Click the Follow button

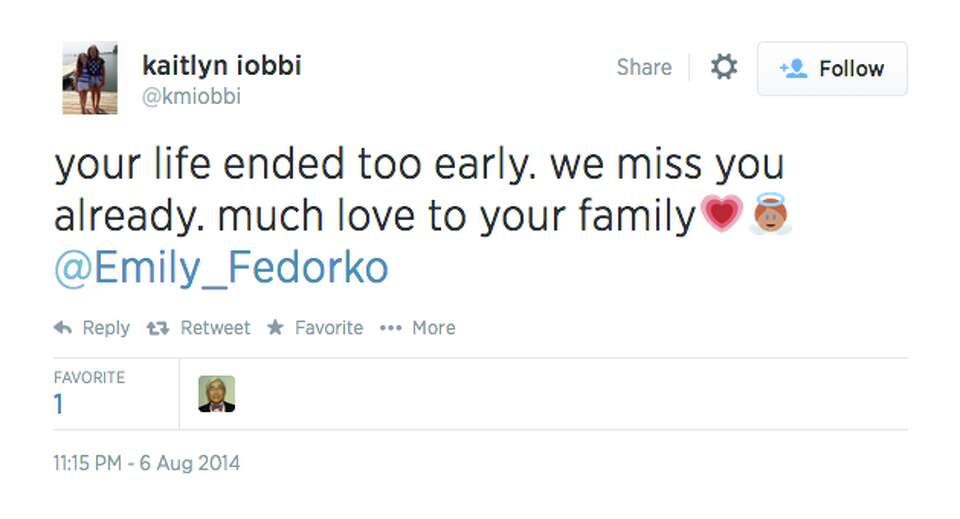832,69
